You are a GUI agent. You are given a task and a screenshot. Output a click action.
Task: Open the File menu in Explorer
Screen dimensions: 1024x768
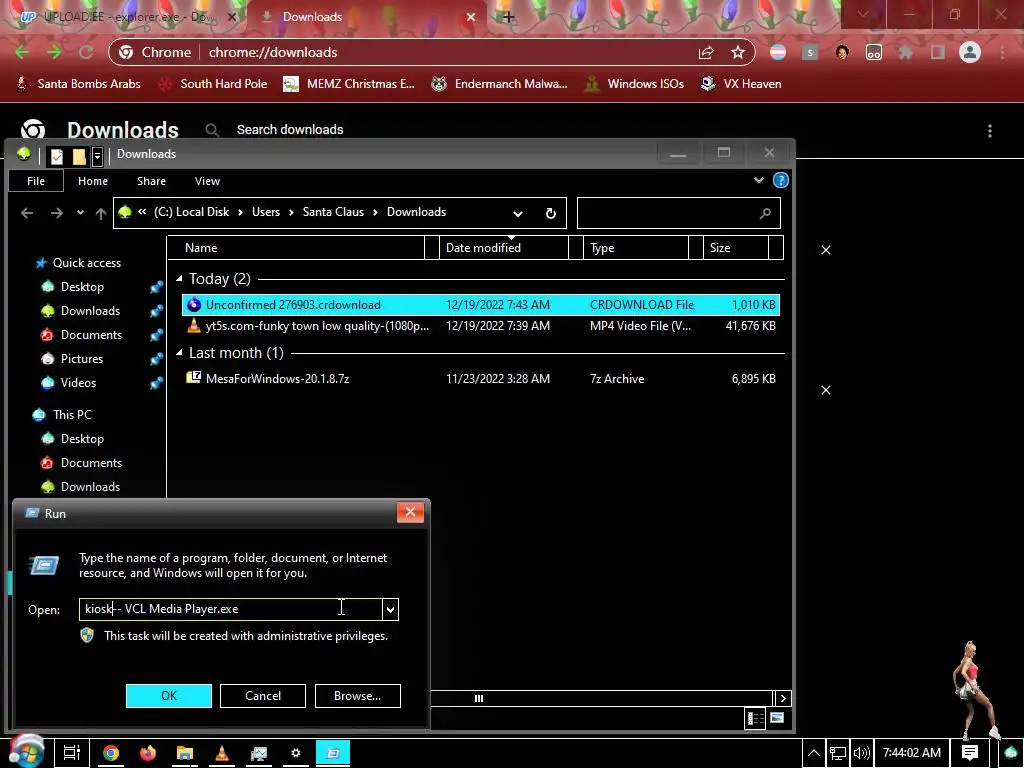(x=36, y=181)
